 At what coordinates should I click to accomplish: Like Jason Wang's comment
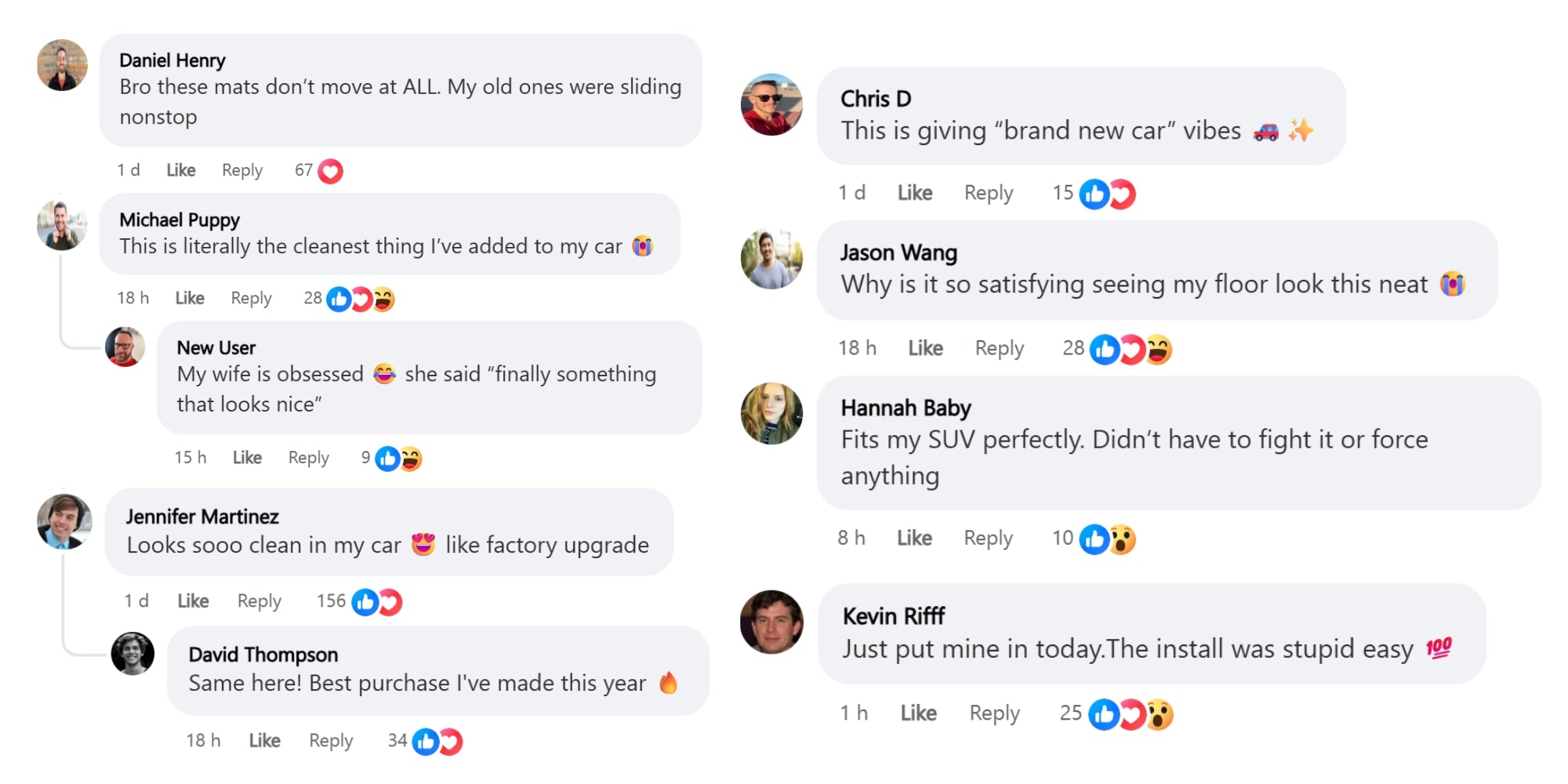coord(925,348)
